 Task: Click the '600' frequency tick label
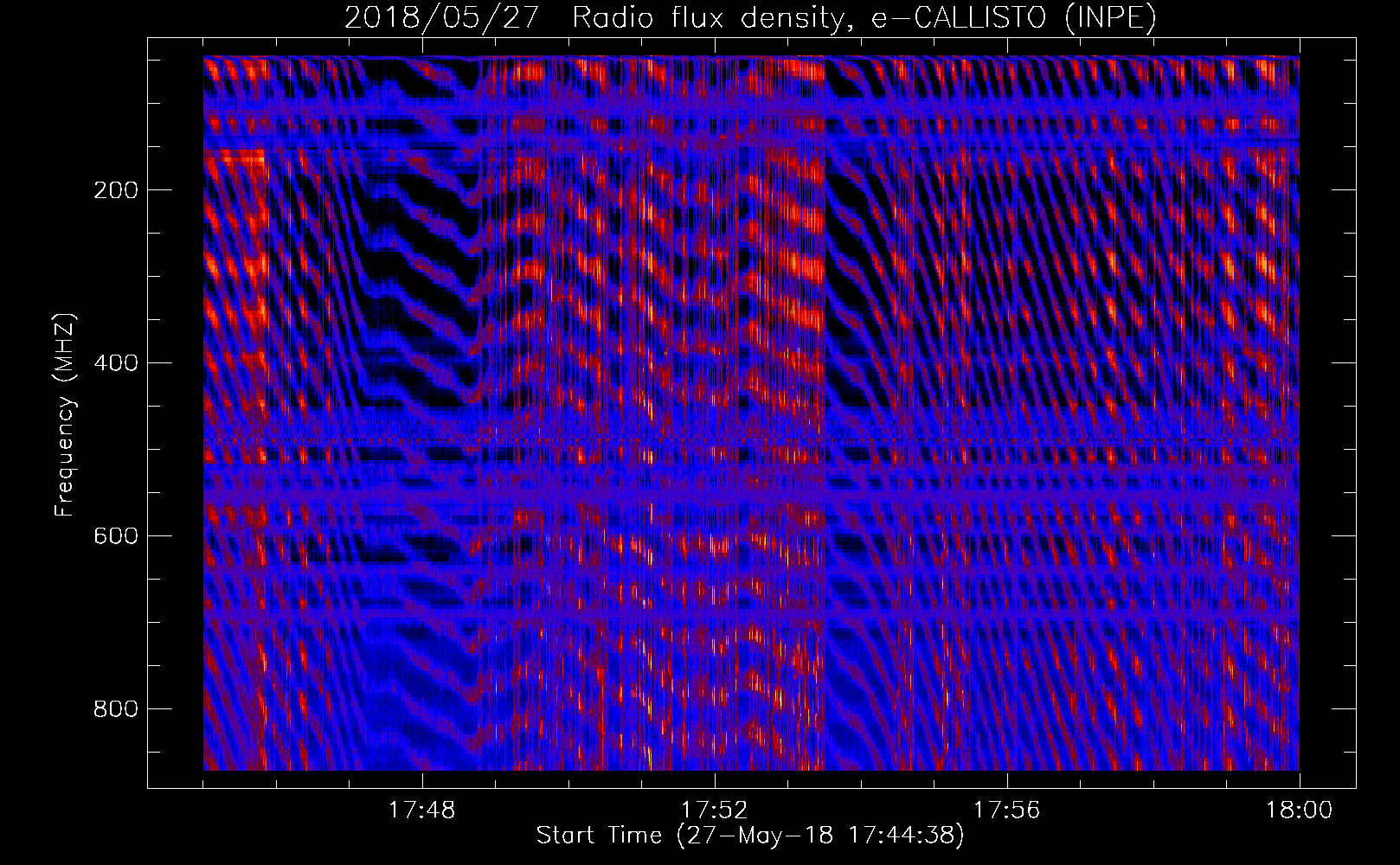tap(115, 536)
